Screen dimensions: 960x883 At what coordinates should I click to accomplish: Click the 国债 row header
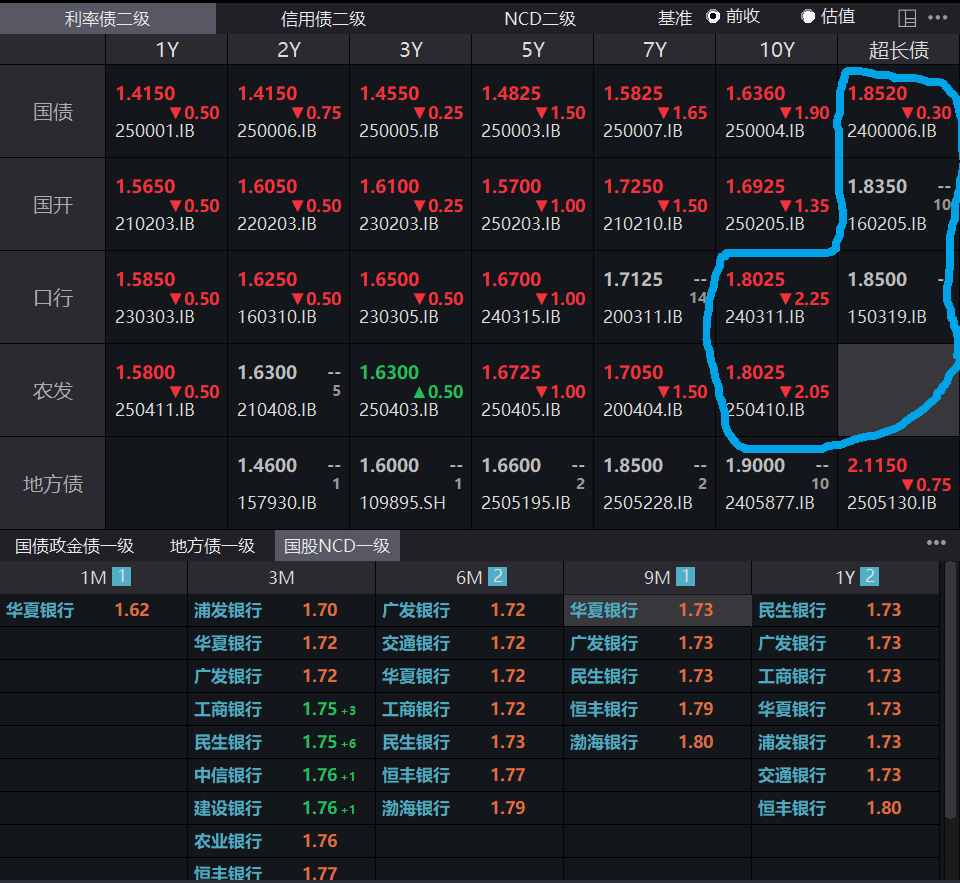point(53,111)
